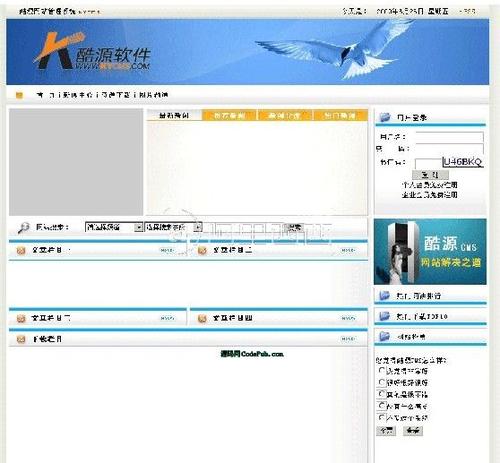This screenshot has height=463, width=500.
Task: Switch to the white active news tab
Action: pyautogui.click(x=174, y=115)
